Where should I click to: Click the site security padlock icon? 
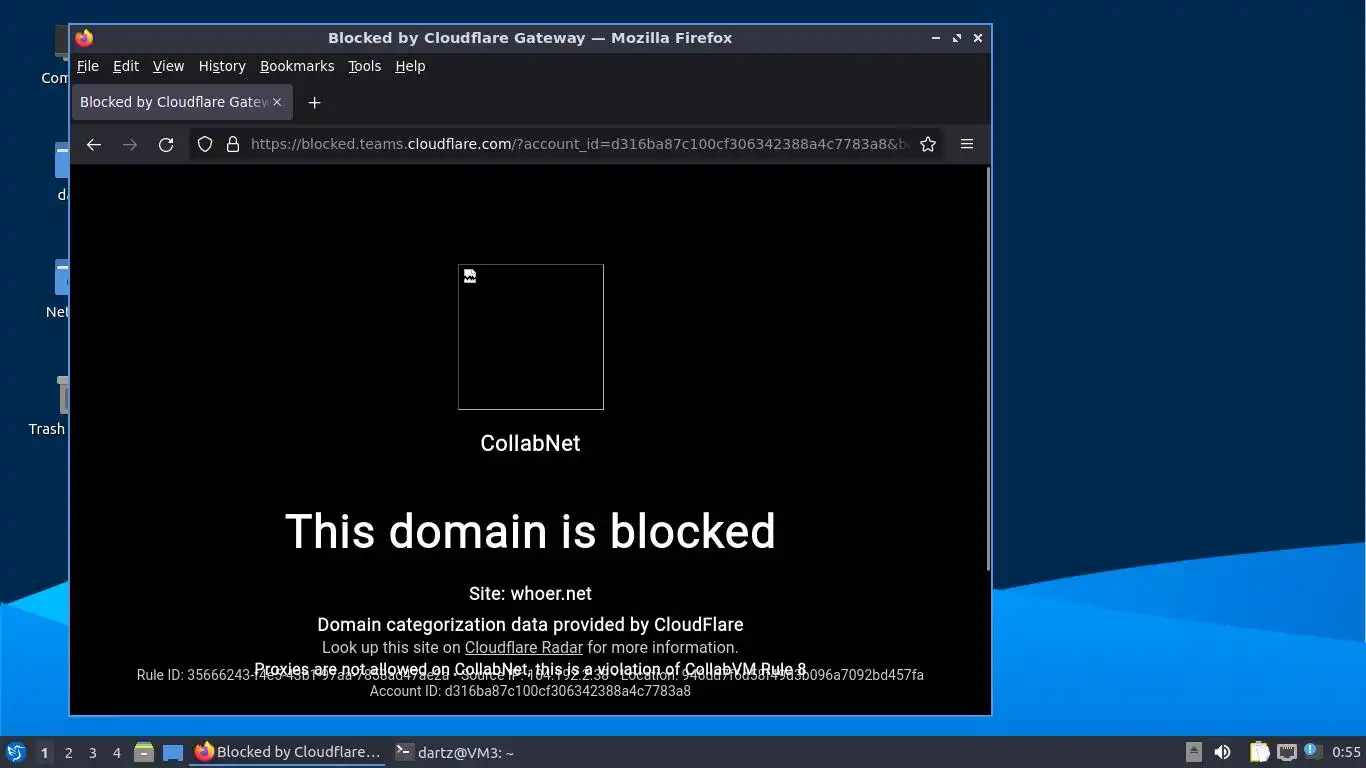pos(233,144)
